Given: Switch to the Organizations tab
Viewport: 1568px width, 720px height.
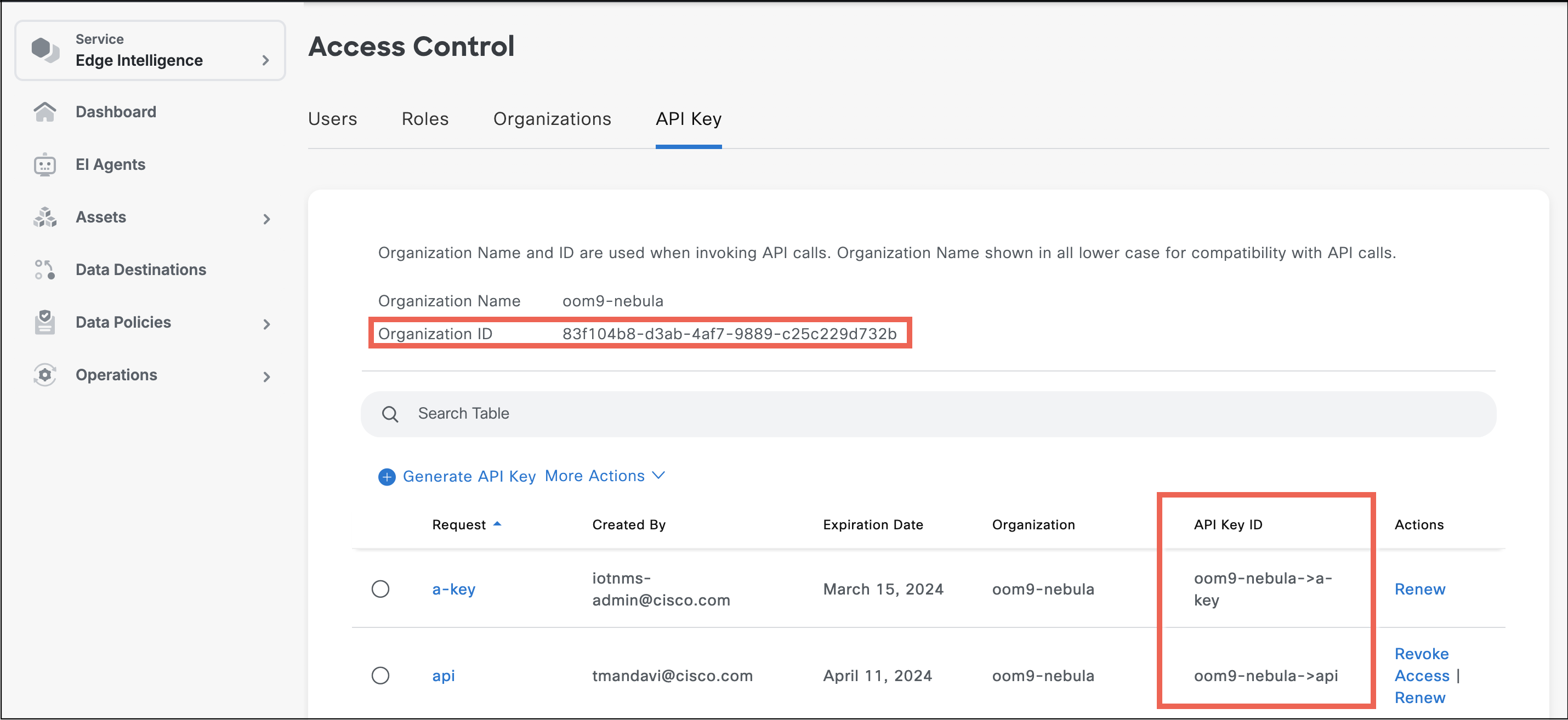Looking at the screenshot, I should pyautogui.click(x=552, y=118).
